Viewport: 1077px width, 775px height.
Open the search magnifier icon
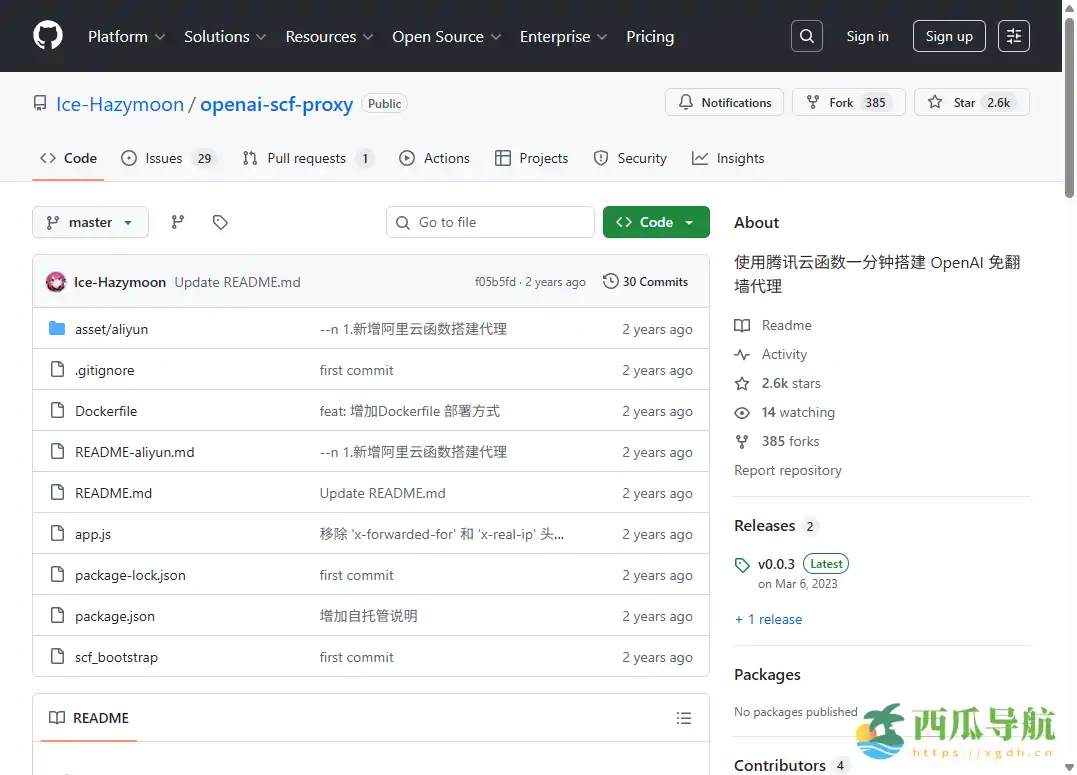tap(807, 36)
